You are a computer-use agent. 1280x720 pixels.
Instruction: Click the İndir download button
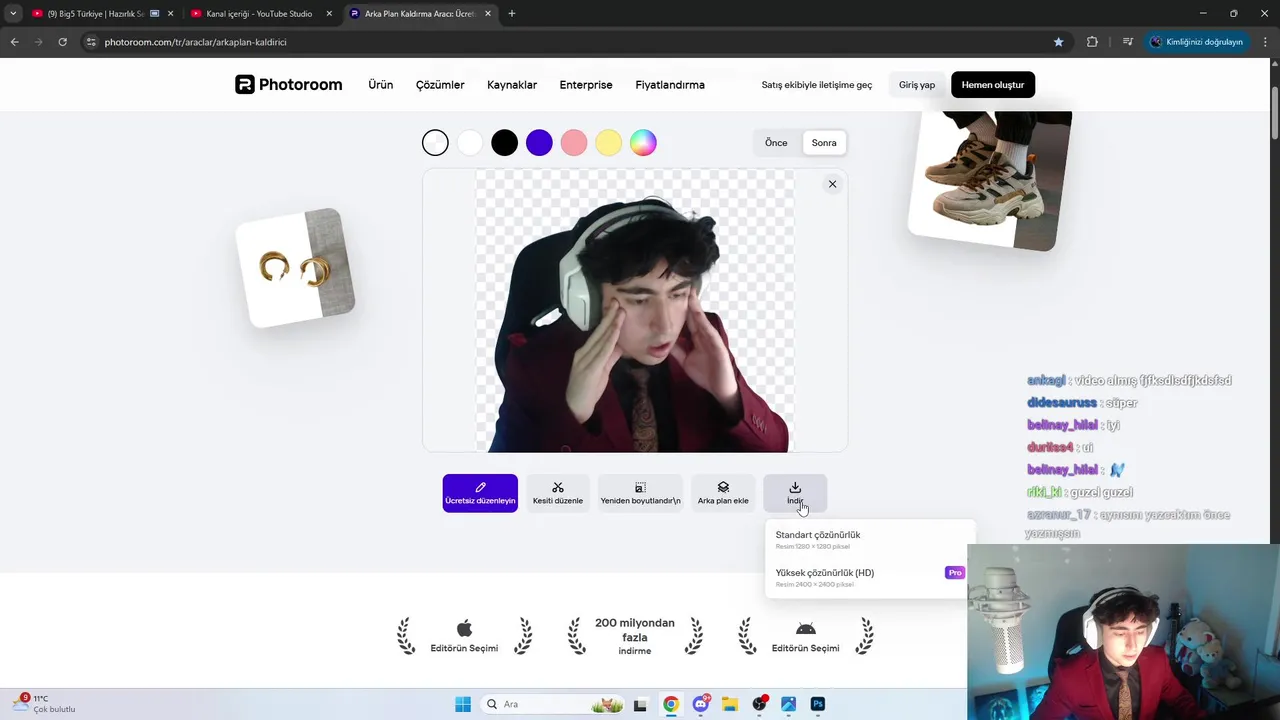pos(795,493)
